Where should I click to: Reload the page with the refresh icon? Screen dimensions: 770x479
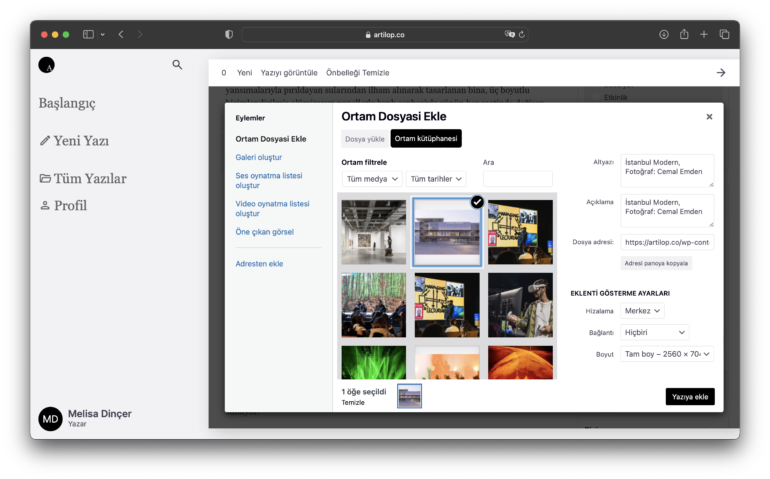522,34
